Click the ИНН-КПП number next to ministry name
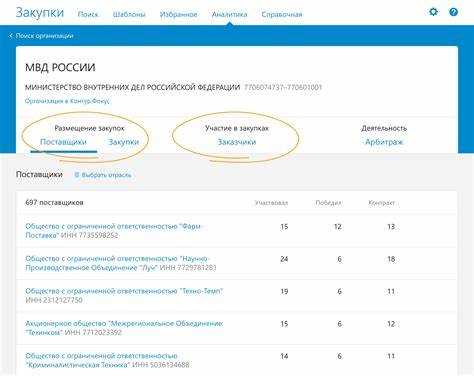 (x=283, y=87)
